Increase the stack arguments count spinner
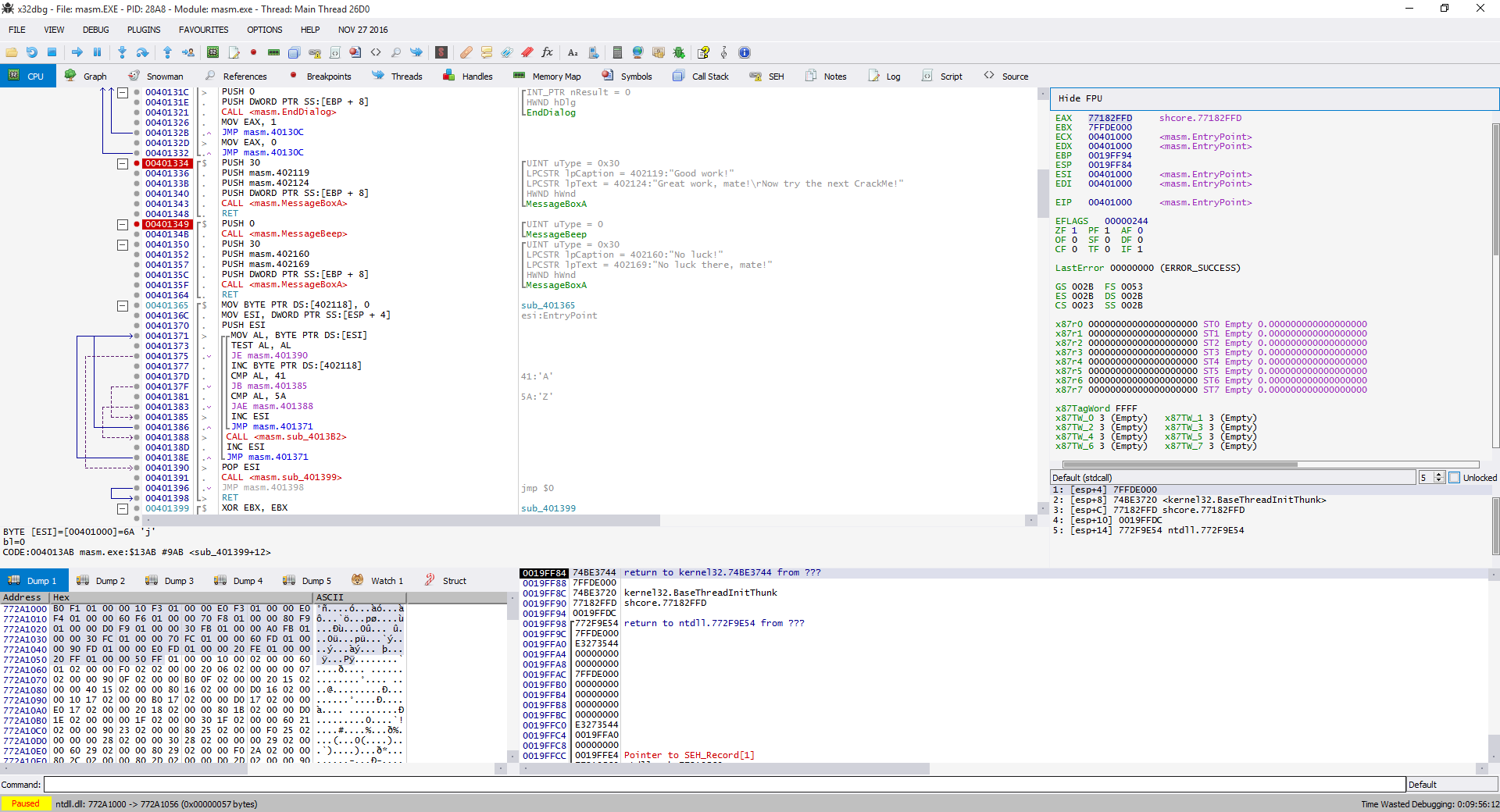 [x=1437, y=474]
